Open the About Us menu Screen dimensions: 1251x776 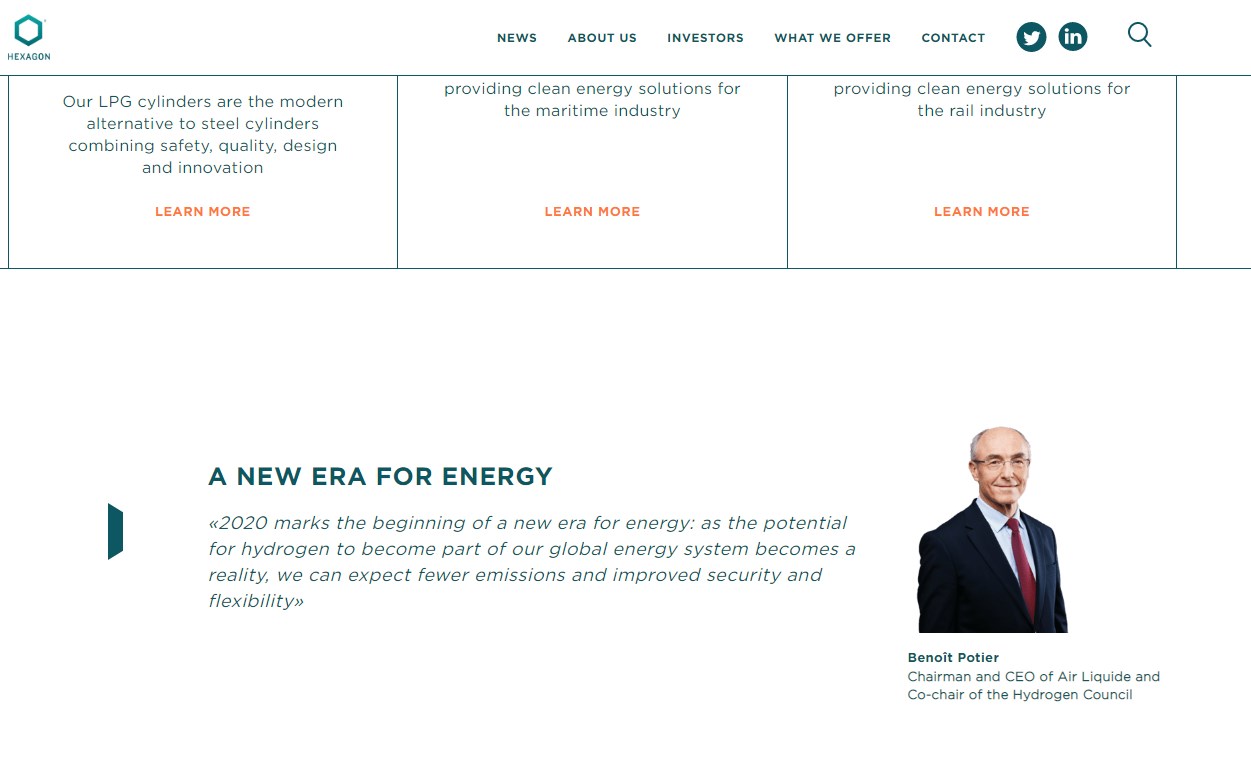[602, 38]
